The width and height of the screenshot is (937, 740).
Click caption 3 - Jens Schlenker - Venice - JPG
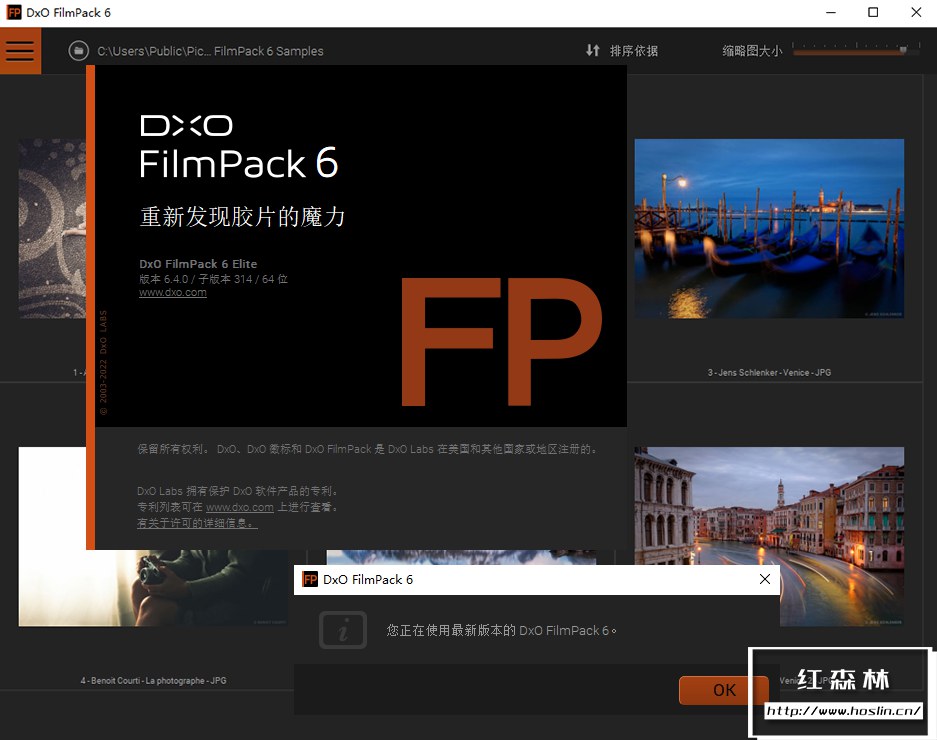click(769, 372)
